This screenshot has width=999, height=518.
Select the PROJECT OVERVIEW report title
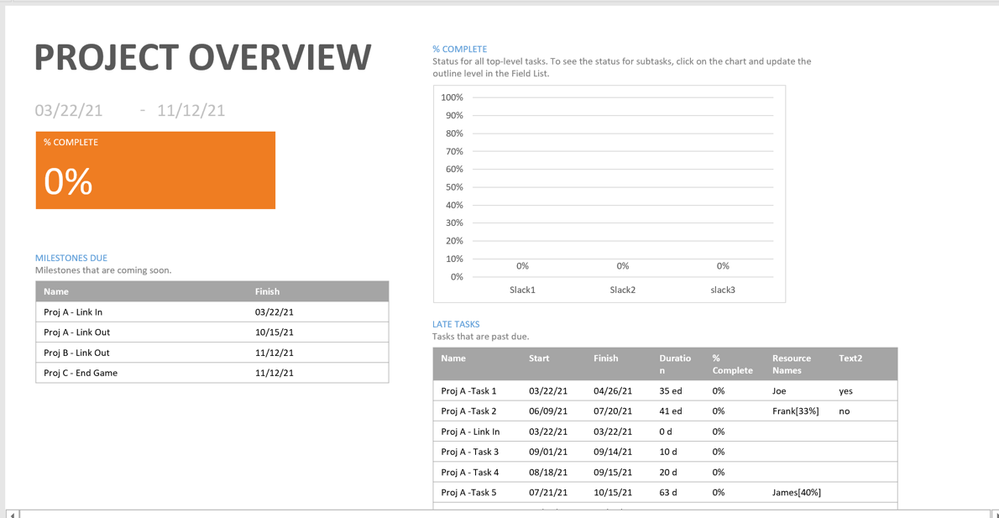pos(203,57)
